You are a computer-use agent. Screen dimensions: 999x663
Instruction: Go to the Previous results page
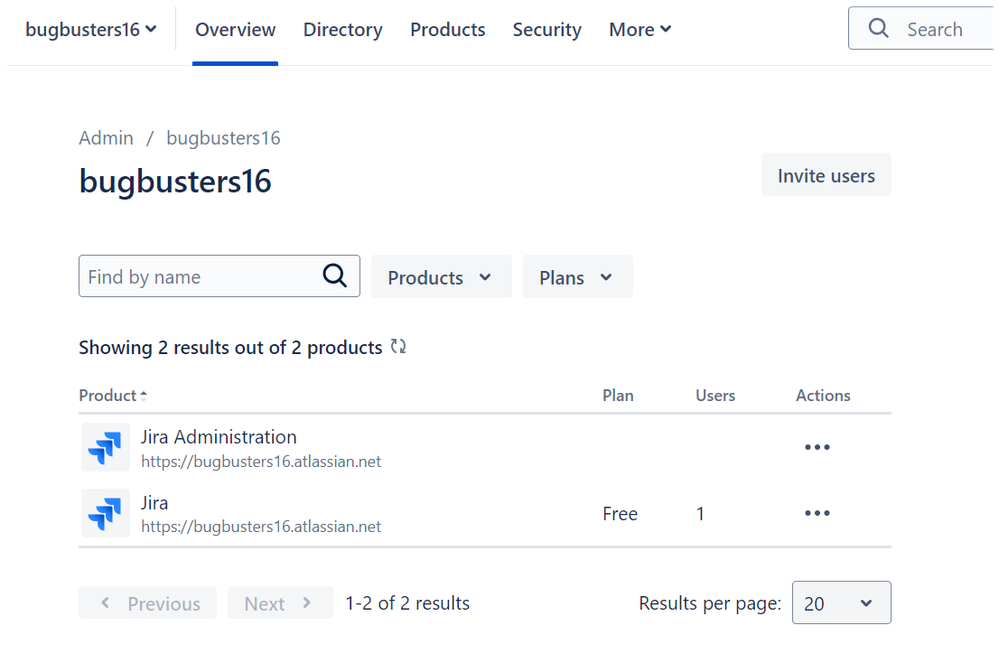148,602
